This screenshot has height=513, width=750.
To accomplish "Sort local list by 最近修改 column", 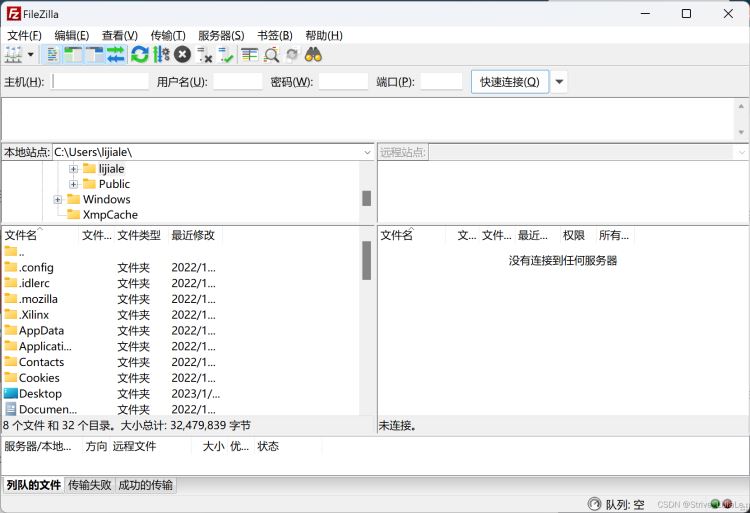I will click(195, 235).
